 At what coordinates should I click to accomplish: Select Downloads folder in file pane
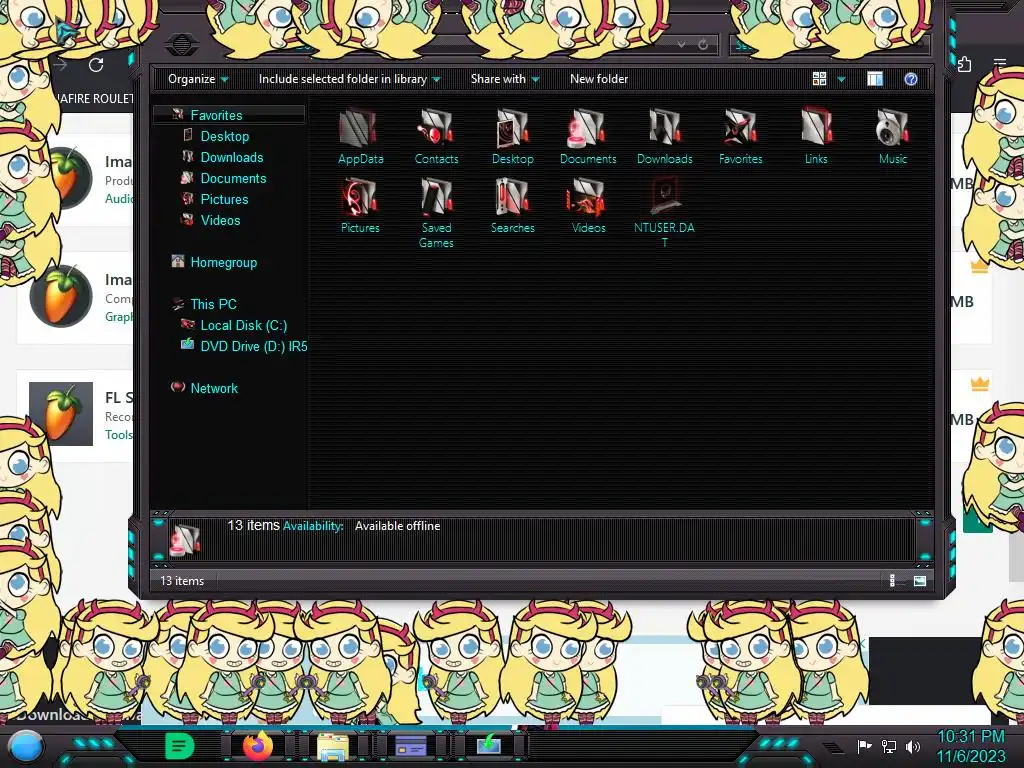point(664,136)
